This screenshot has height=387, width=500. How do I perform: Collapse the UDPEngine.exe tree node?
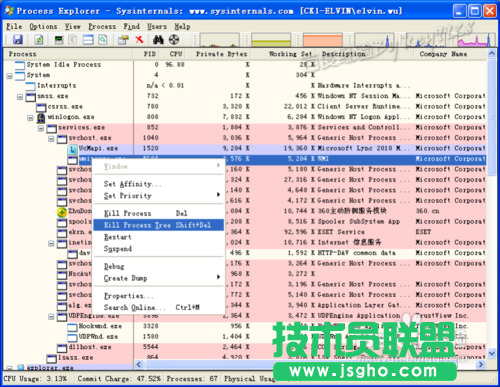[51, 316]
